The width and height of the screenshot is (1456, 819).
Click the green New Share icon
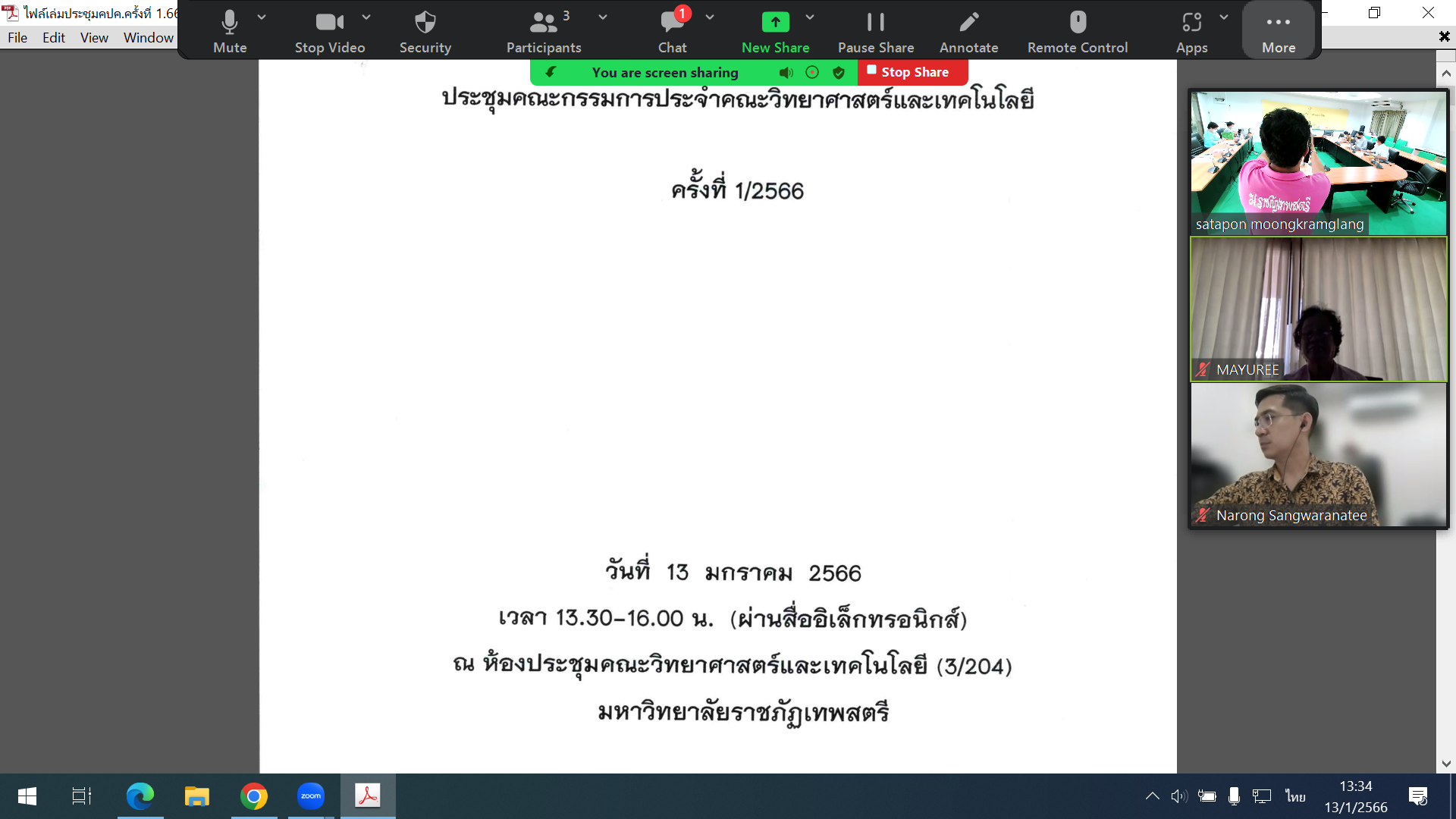775,23
